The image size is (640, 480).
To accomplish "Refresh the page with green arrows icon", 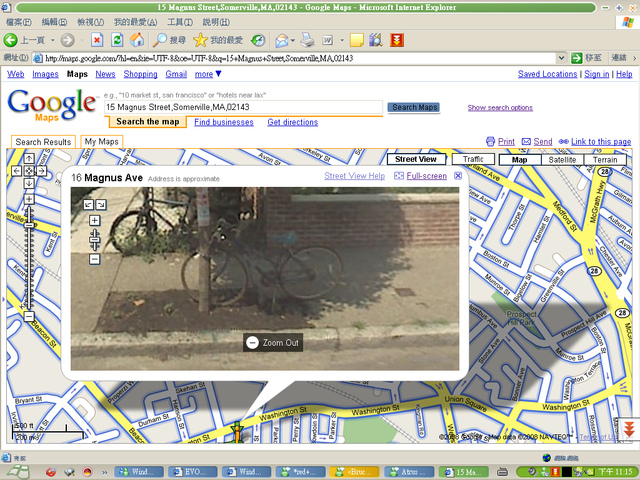I will pyautogui.click(x=117, y=40).
